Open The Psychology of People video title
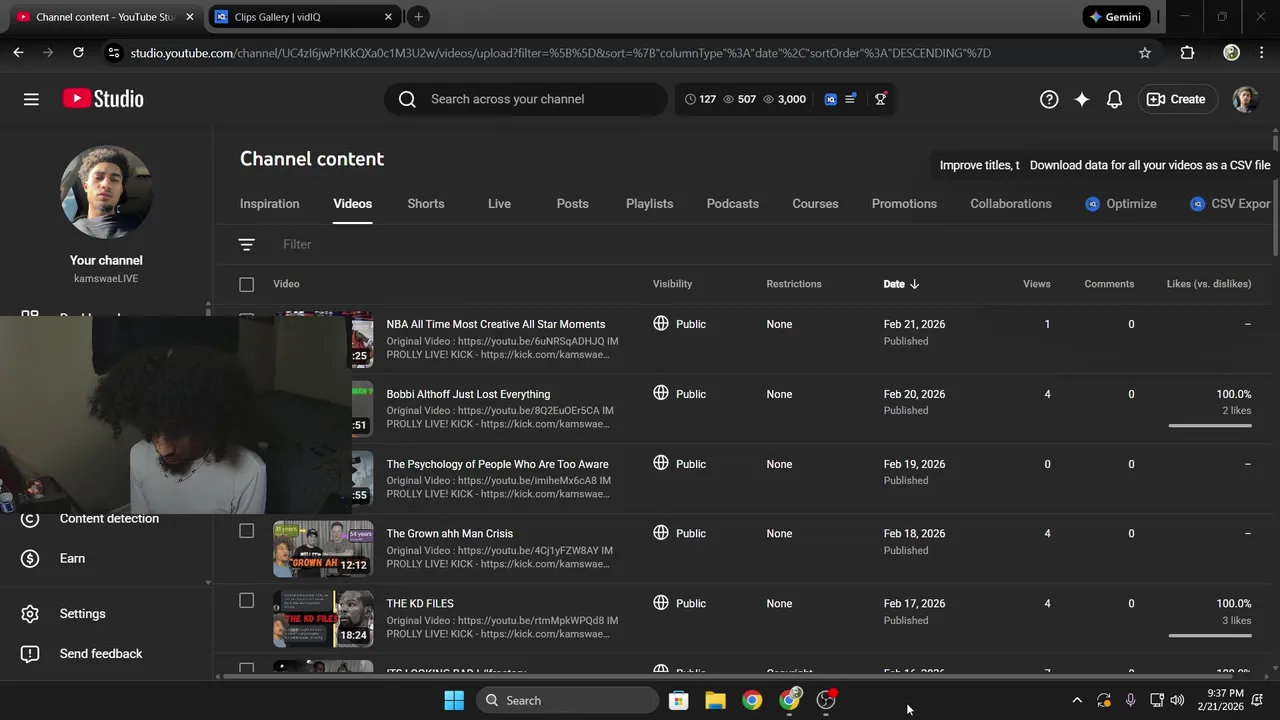Screen dimensions: 1280x720 point(497,464)
